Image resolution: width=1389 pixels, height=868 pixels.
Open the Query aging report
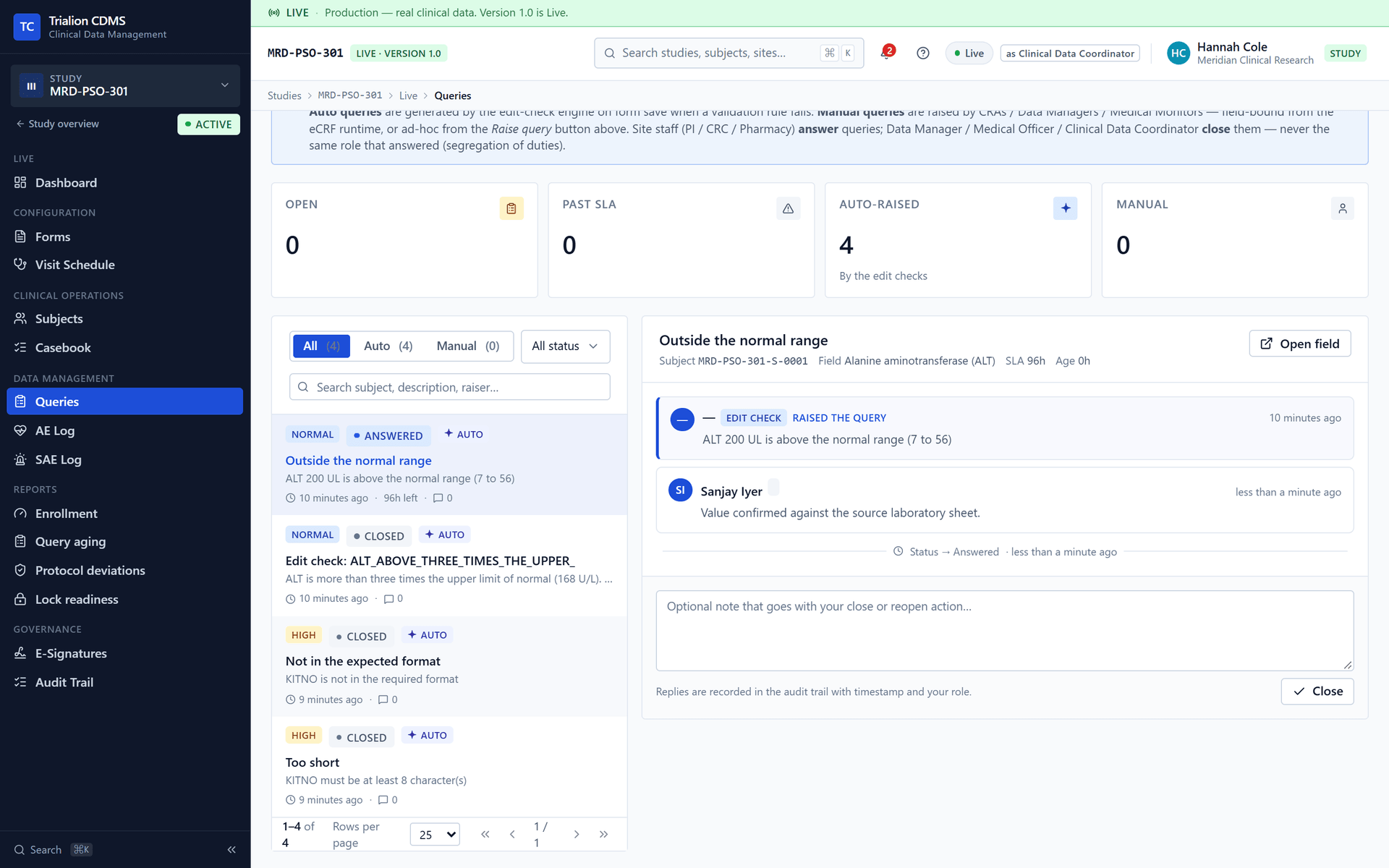pos(125,542)
